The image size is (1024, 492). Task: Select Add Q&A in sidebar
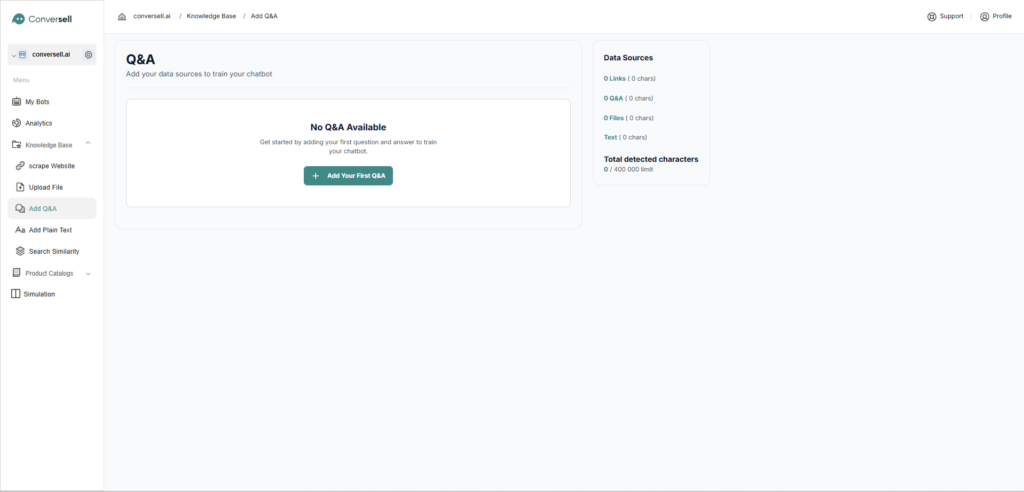click(42, 208)
